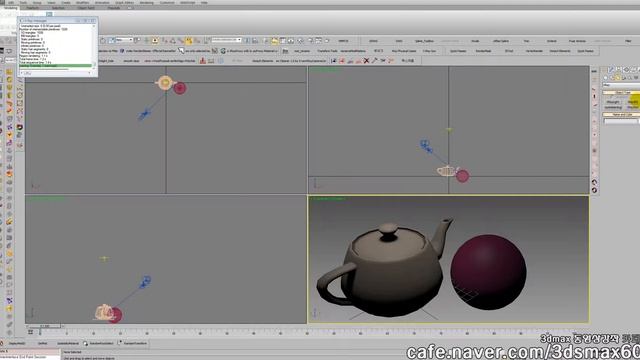Switch to the Populate ribbon tab
Image resolution: width=640 pixels, height=360 pixels.
click(x=113, y=8)
